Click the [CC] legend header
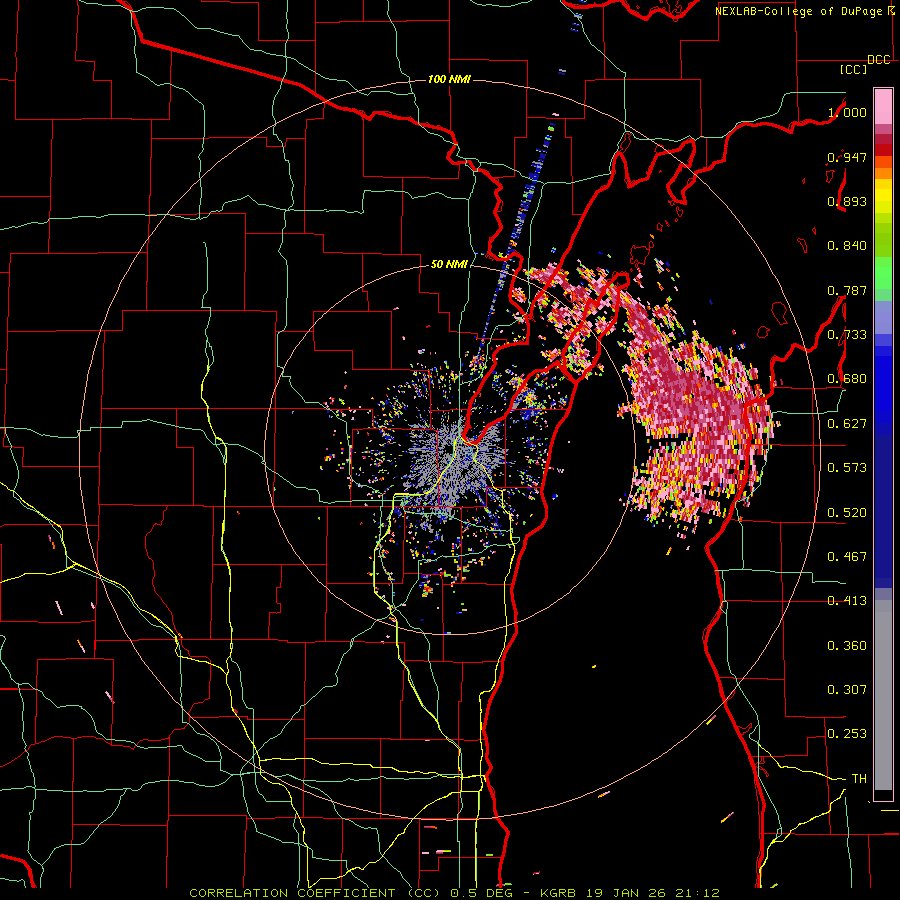Image resolution: width=900 pixels, height=900 pixels. [853, 69]
